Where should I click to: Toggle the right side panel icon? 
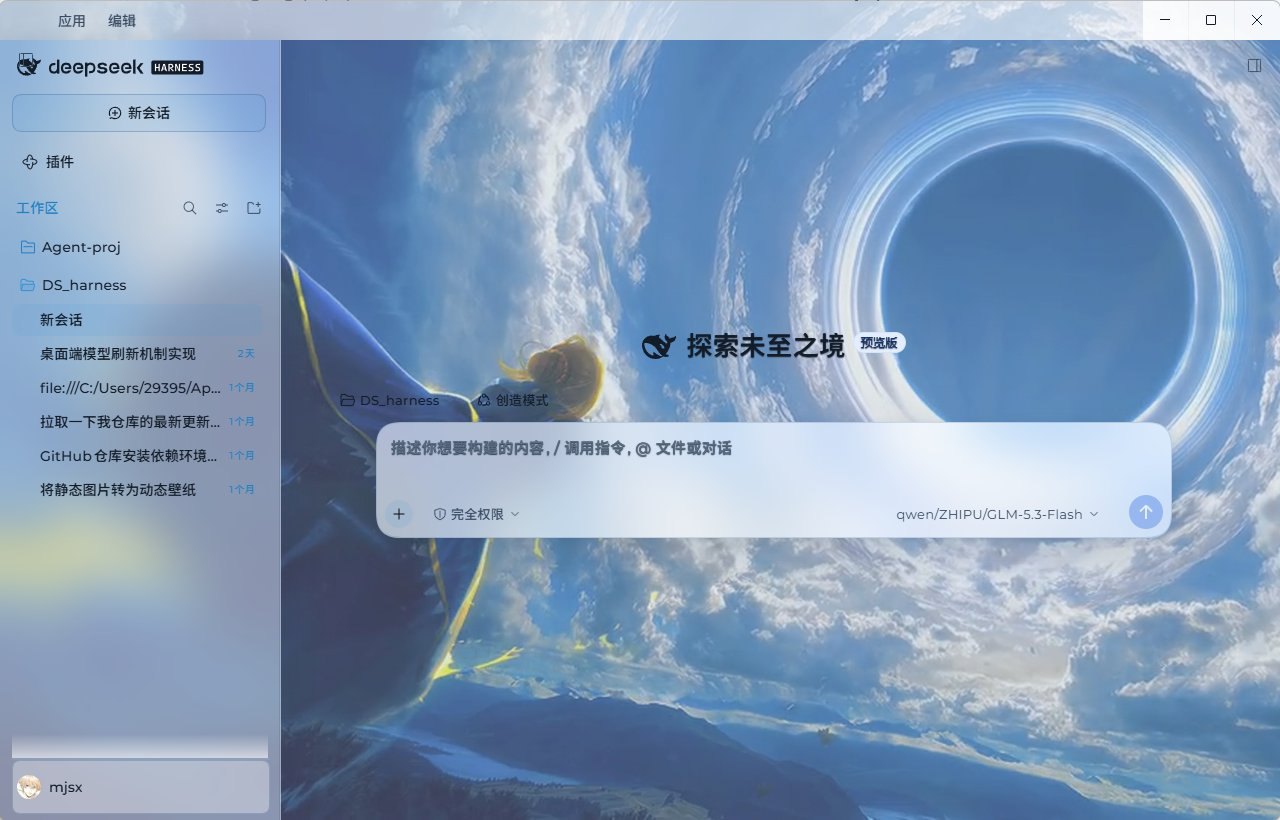coord(1254,65)
